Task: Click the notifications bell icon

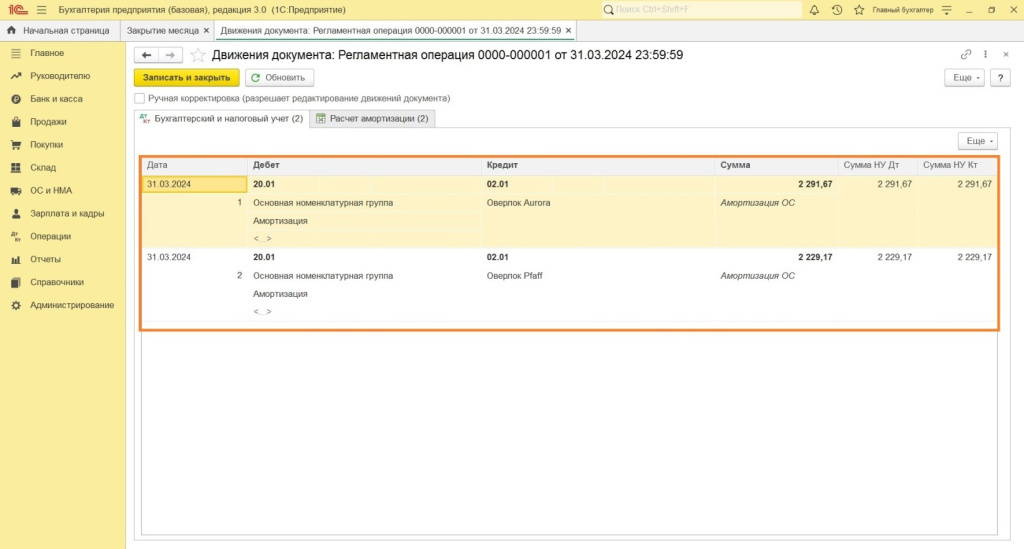Action: [814, 10]
